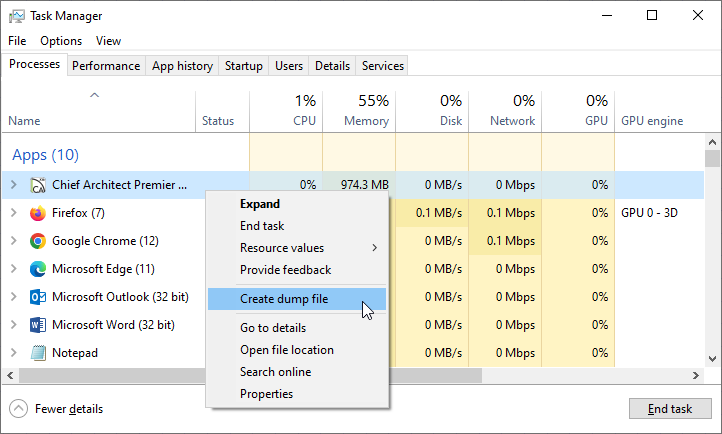Click the Firefox icon in process list
Image resolution: width=722 pixels, height=434 pixels.
(x=38, y=213)
